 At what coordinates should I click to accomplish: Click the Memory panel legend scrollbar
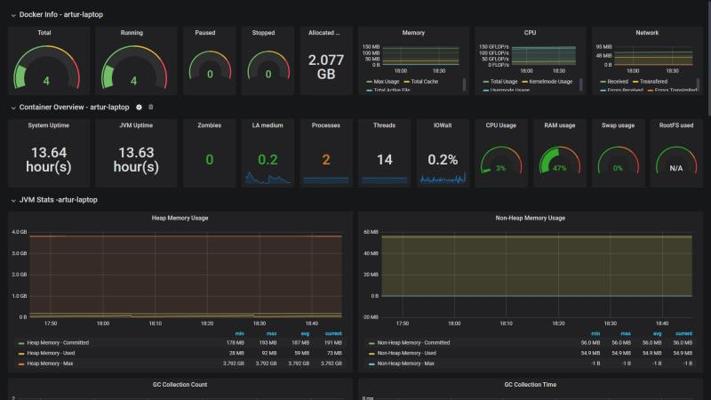pyautogui.click(x=464, y=84)
